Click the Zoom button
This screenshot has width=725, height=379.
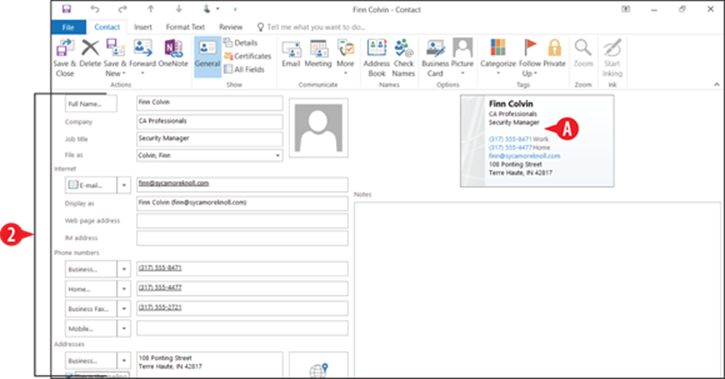click(583, 53)
